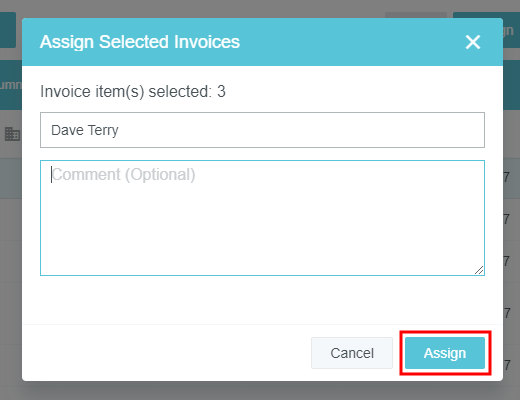Screen dimensions: 520x400
Task: Click inside the Comment (Optional) box
Action: pyautogui.click(x=262, y=218)
